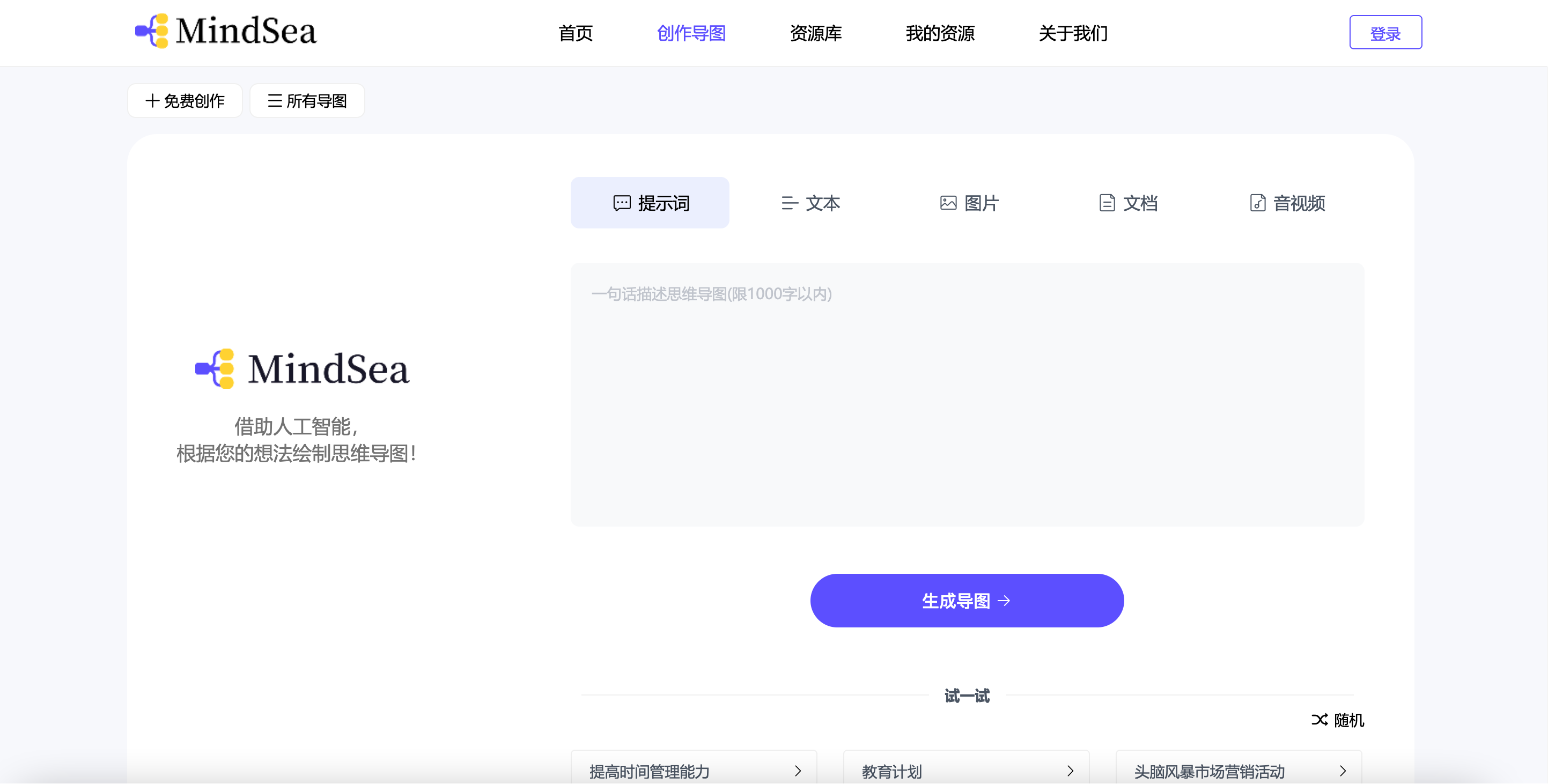
Task: Switch to the 文本 input tab
Action: 809,203
